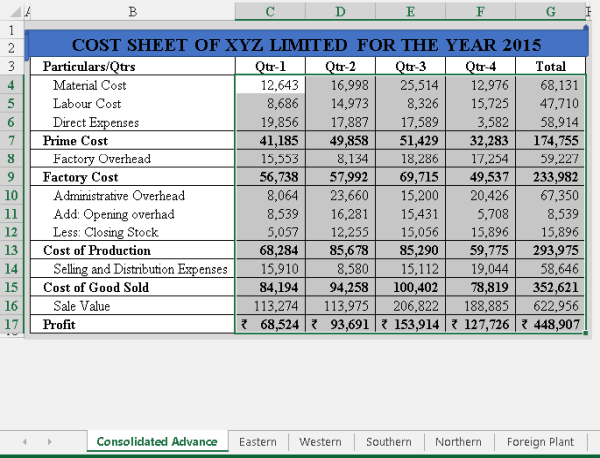600x458 pixels.
Task: Click the cost sheet title banner
Action: [306, 45]
